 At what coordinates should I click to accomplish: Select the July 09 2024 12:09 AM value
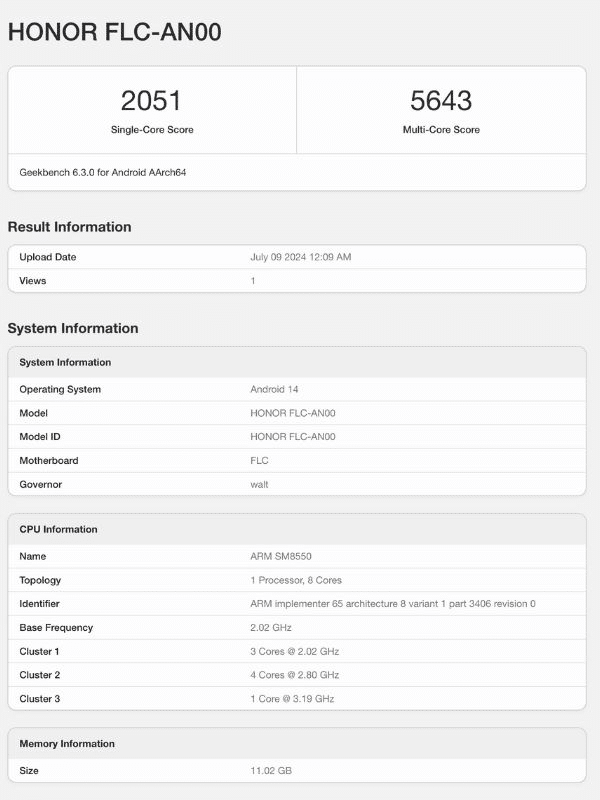pyautogui.click(x=301, y=257)
